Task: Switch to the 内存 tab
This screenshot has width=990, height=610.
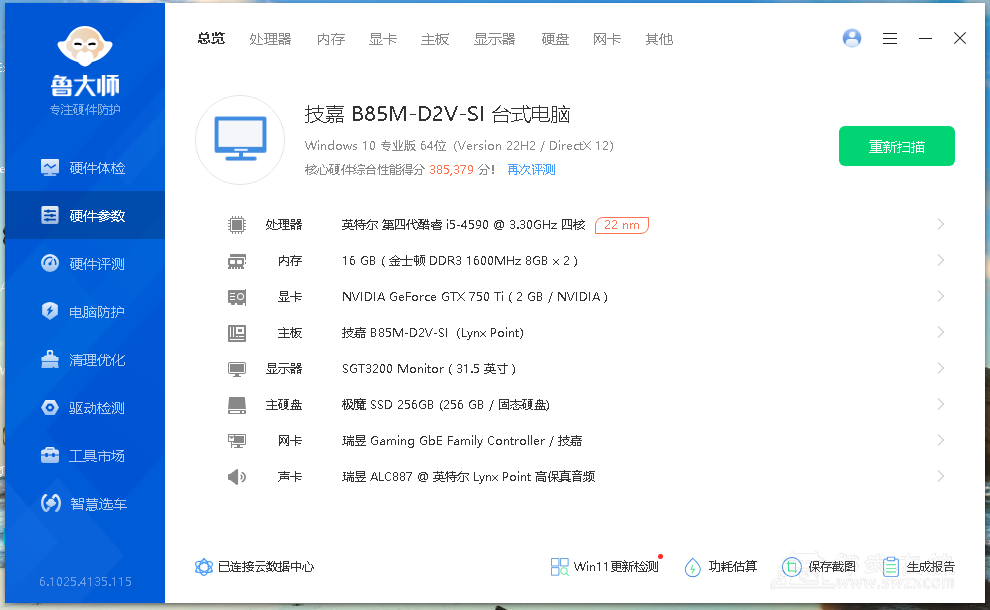Action: [x=331, y=39]
